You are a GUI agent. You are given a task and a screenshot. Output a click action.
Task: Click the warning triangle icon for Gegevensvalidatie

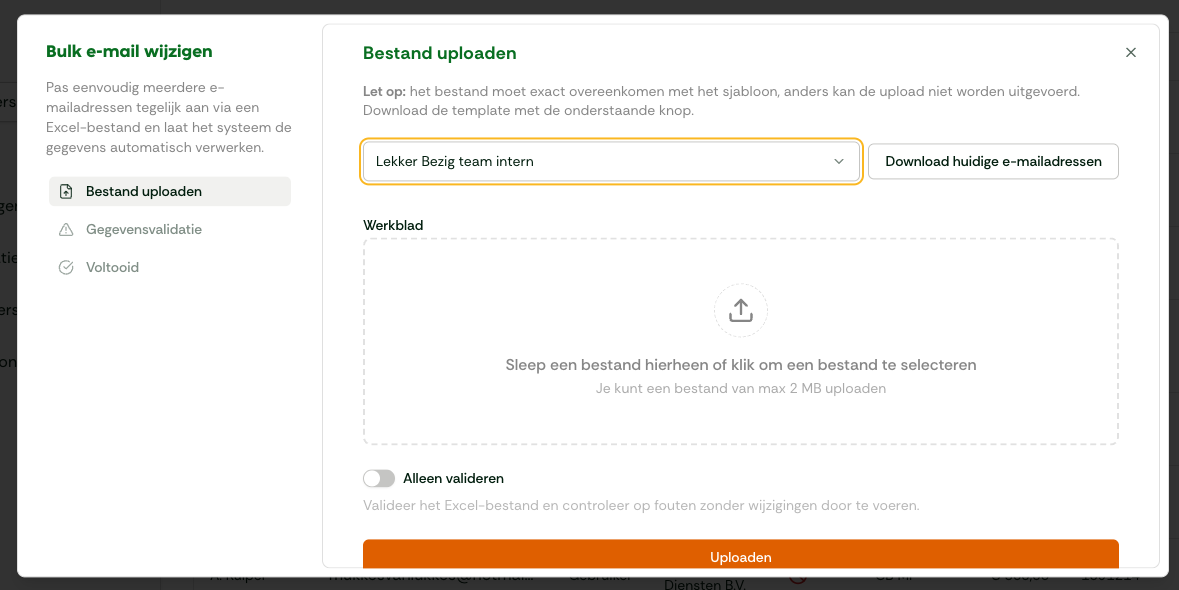coord(66,229)
